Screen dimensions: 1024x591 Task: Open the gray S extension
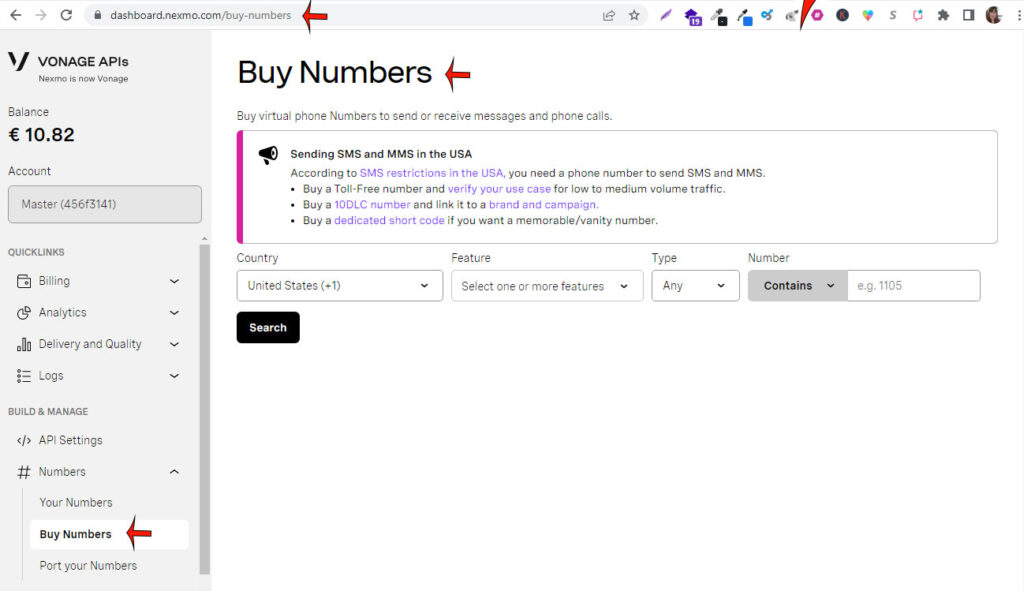[x=893, y=15]
